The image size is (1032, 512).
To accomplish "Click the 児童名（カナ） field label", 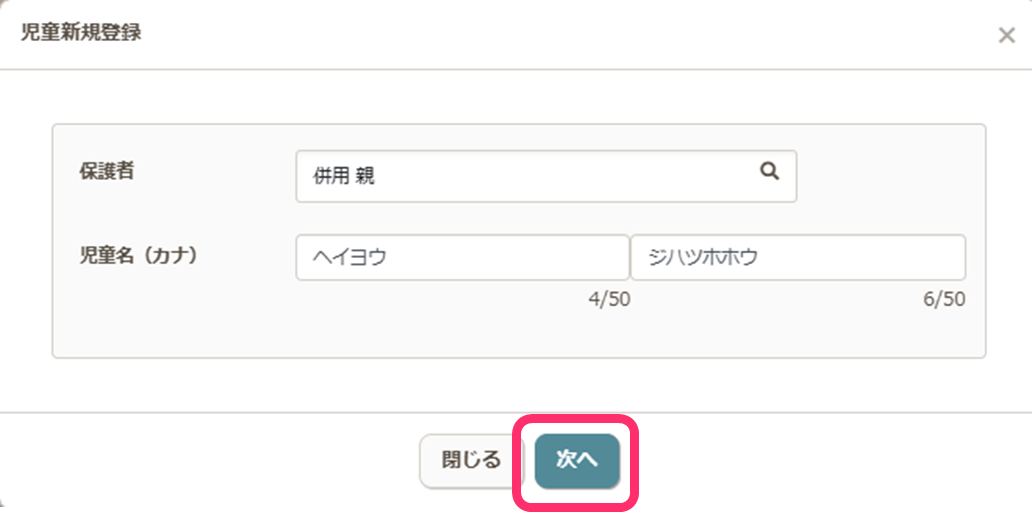I will click(x=139, y=255).
